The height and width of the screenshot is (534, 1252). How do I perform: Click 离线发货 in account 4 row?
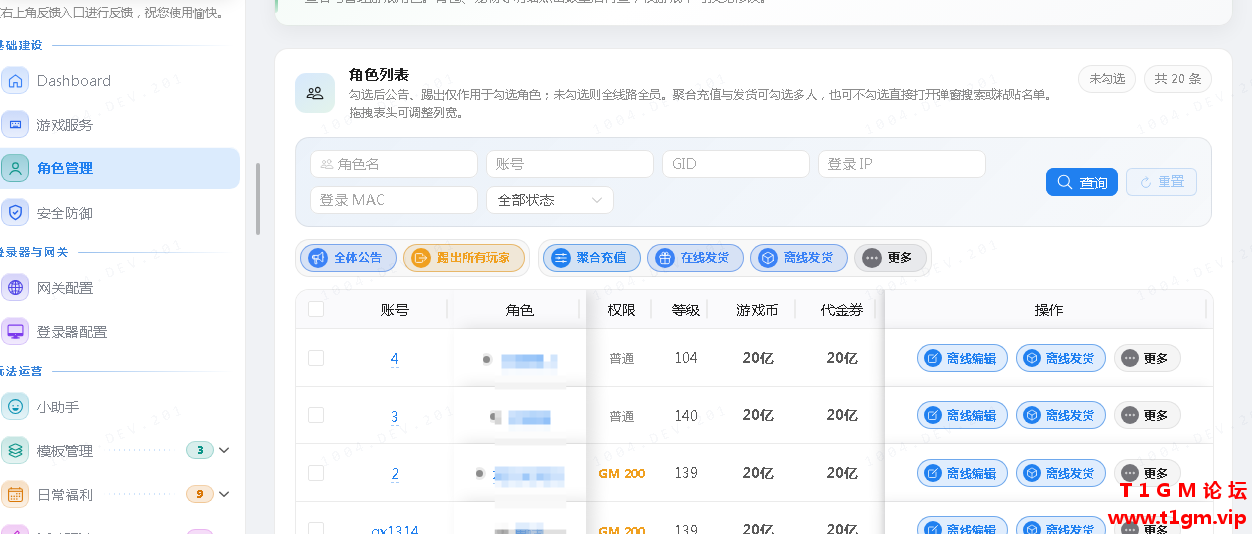(1062, 358)
